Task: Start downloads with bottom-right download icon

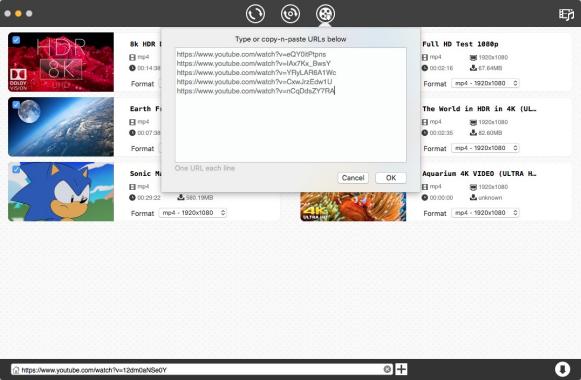Action: point(562,369)
